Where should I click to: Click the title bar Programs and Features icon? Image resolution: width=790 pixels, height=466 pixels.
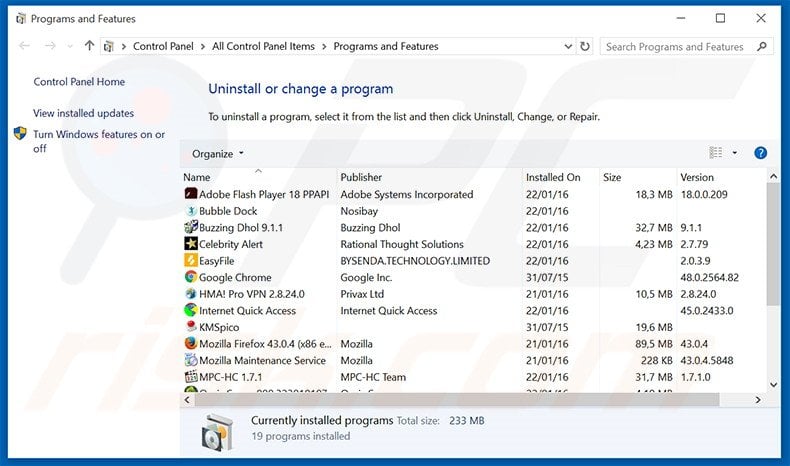(x=21, y=19)
